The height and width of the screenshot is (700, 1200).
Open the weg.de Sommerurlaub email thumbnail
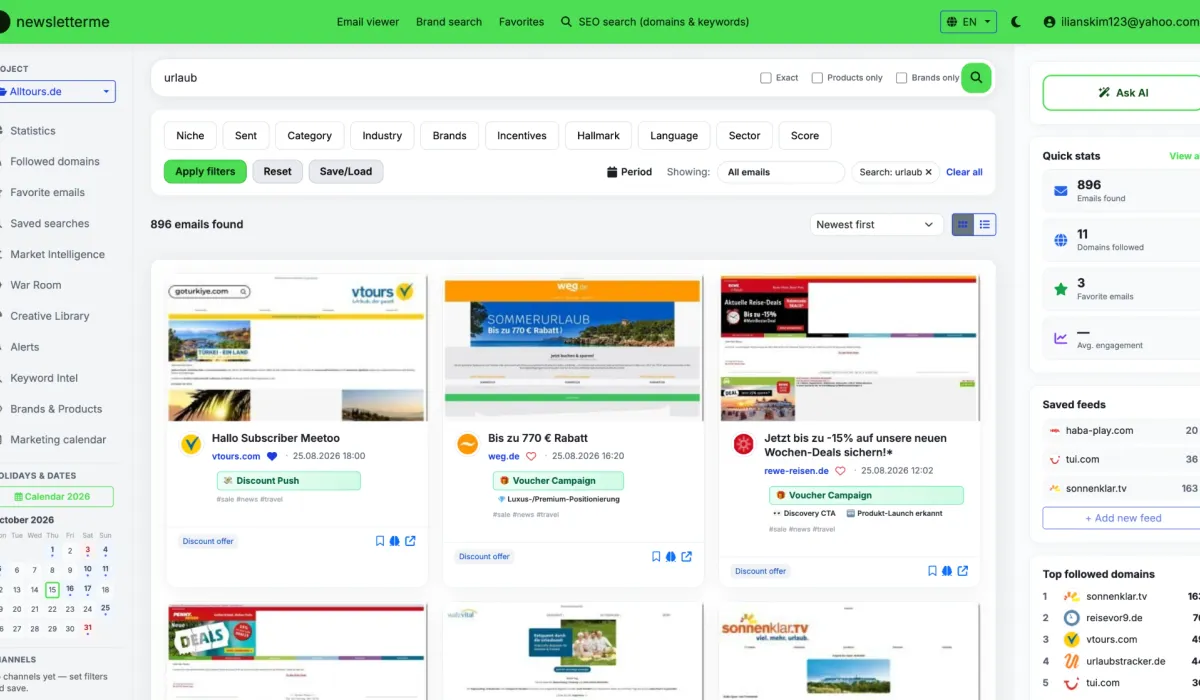click(572, 348)
